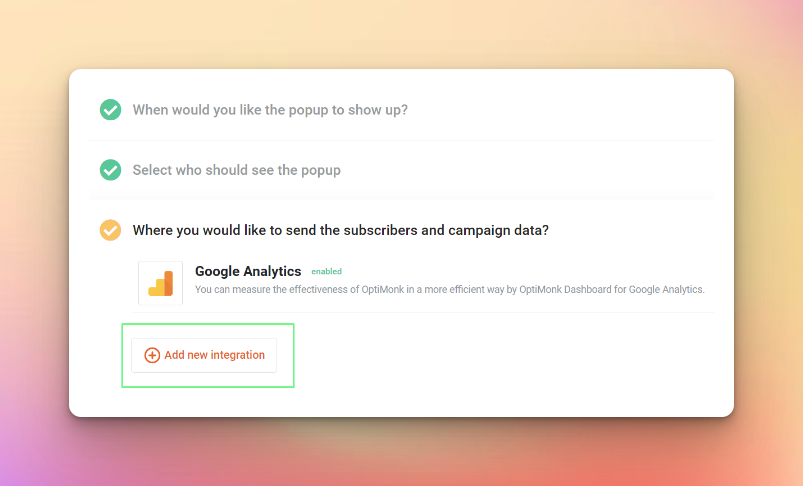Click the Google Analytics bar chart logo
Image resolution: width=803 pixels, height=486 pixels.
(x=160, y=283)
